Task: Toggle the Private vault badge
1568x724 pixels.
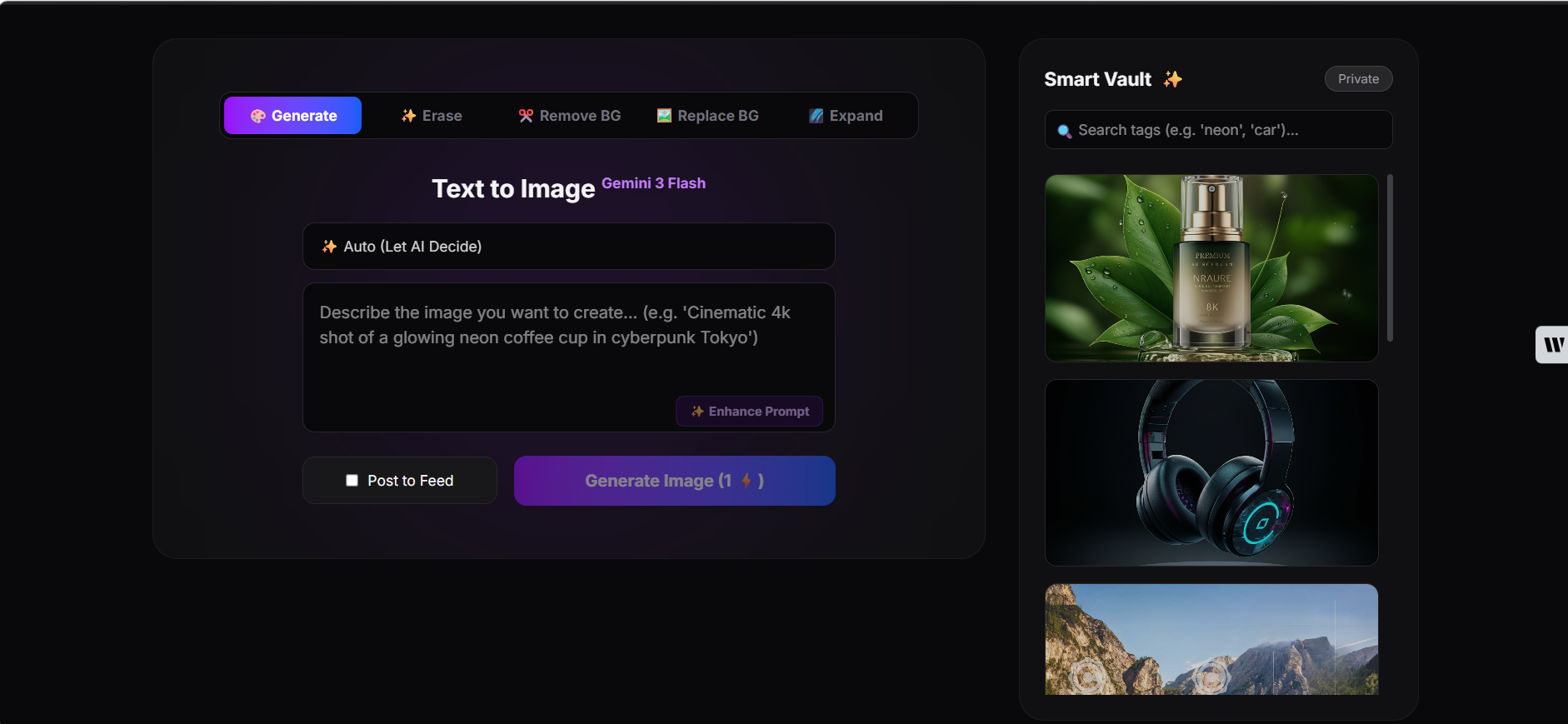Action: (x=1358, y=79)
